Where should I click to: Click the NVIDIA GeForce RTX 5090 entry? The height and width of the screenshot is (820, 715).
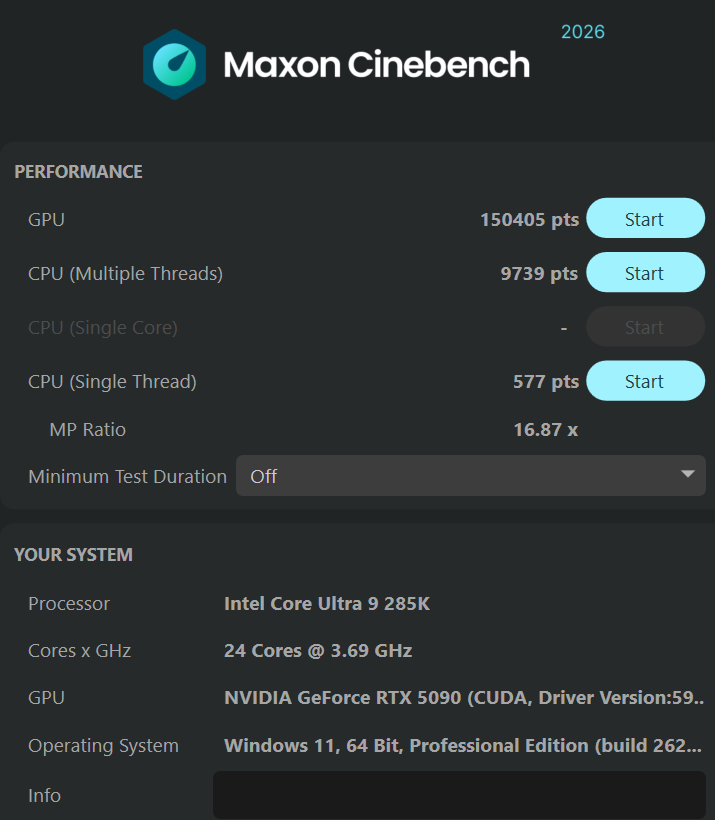tap(464, 698)
